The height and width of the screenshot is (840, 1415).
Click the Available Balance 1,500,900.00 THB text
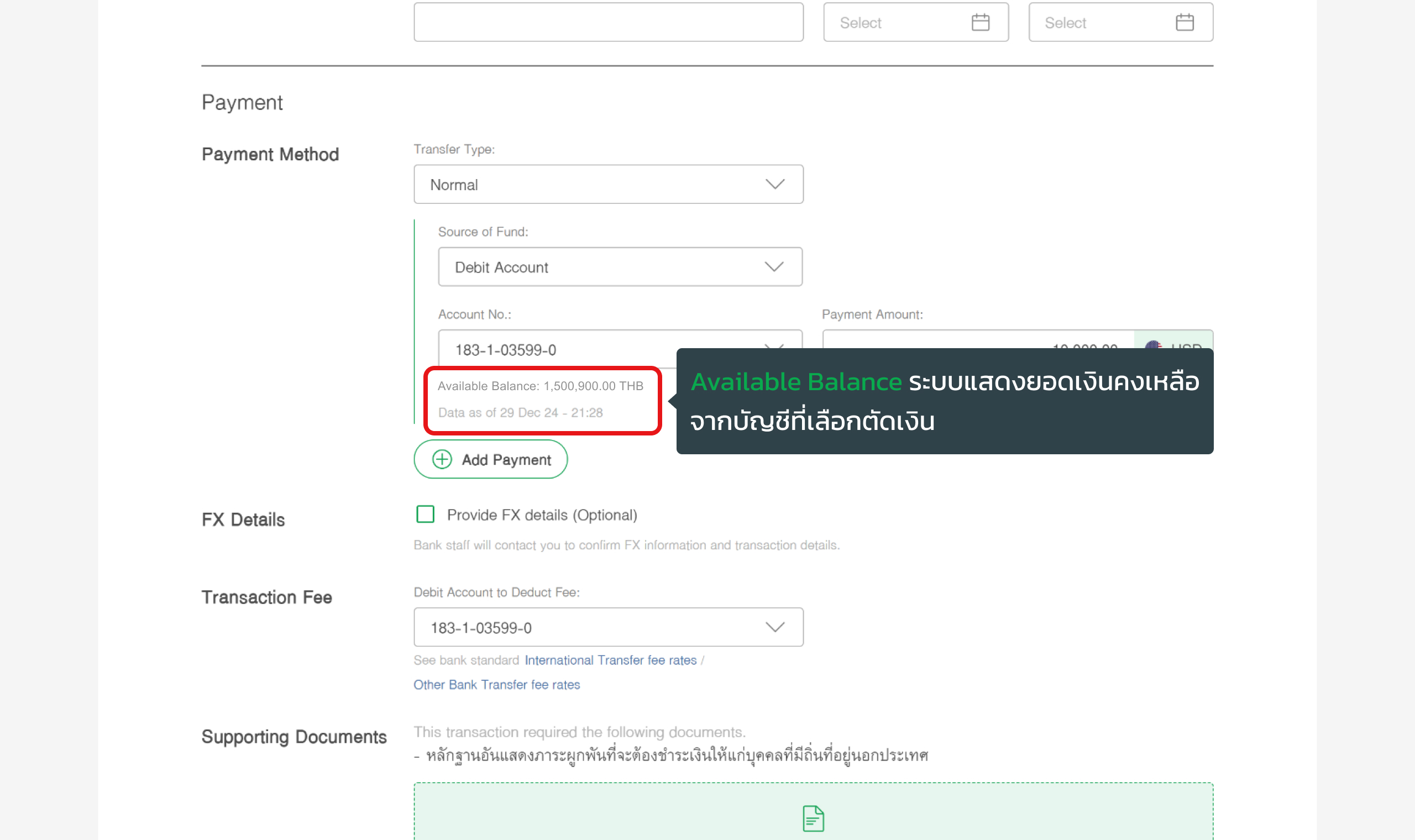coord(541,386)
